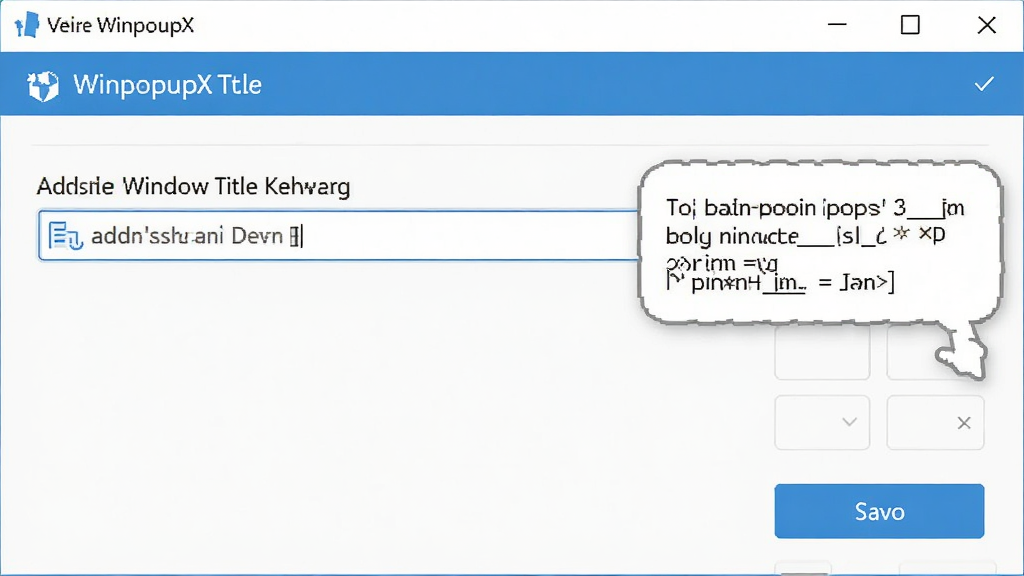The width and height of the screenshot is (1024, 576).
Task: Minimize the Veire WinpoupX window
Action: tap(837, 25)
